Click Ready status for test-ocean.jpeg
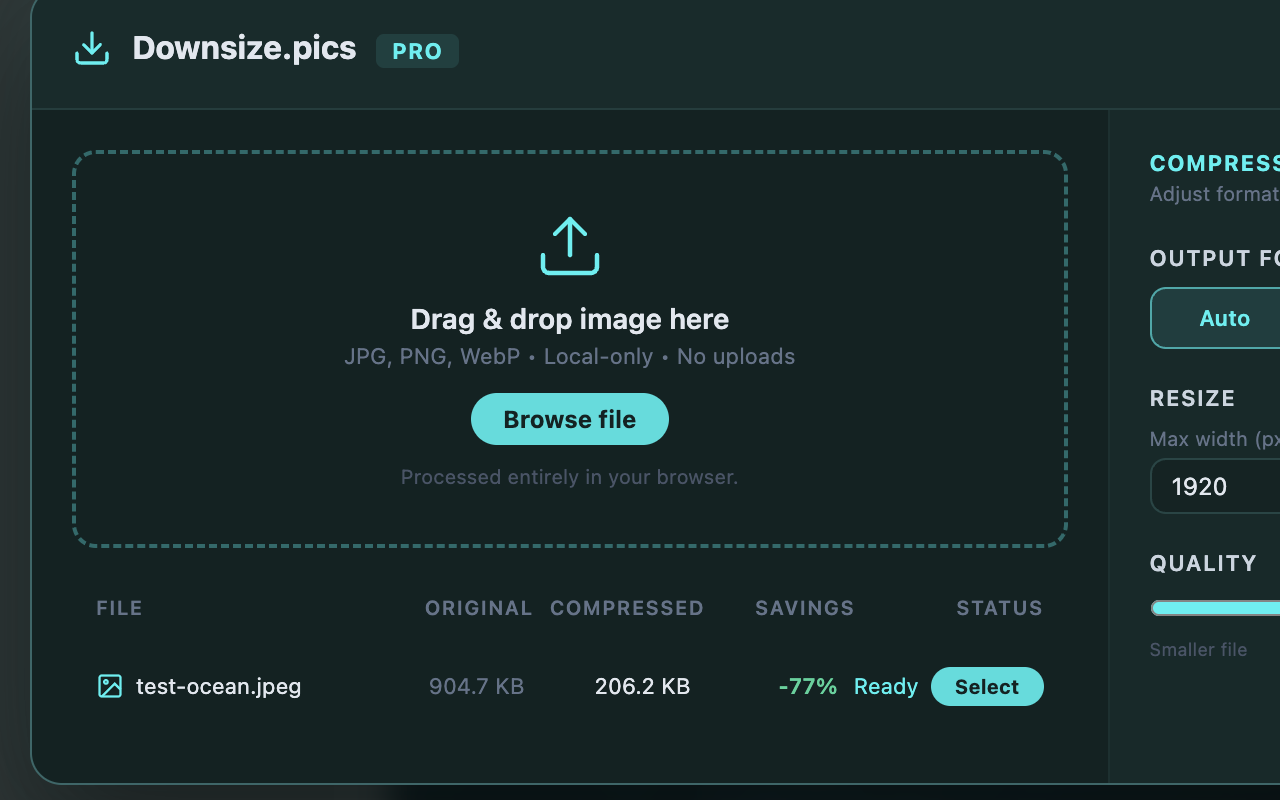This screenshot has height=800, width=1280. coord(885,686)
